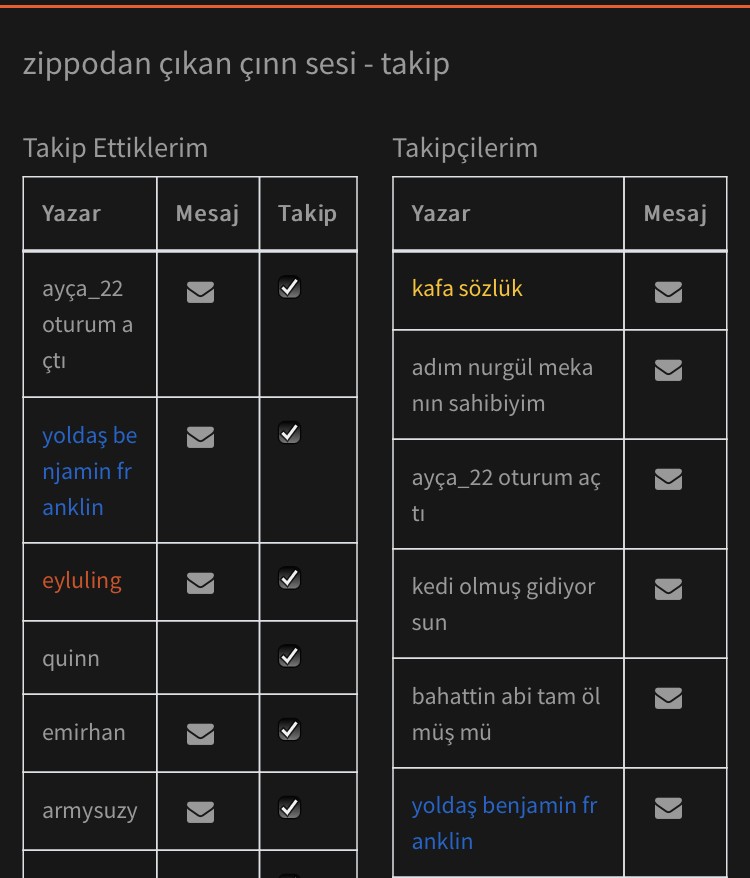This screenshot has width=750, height=878.
Task: Open eyluling author profile link
Action: tap(82, 581)
